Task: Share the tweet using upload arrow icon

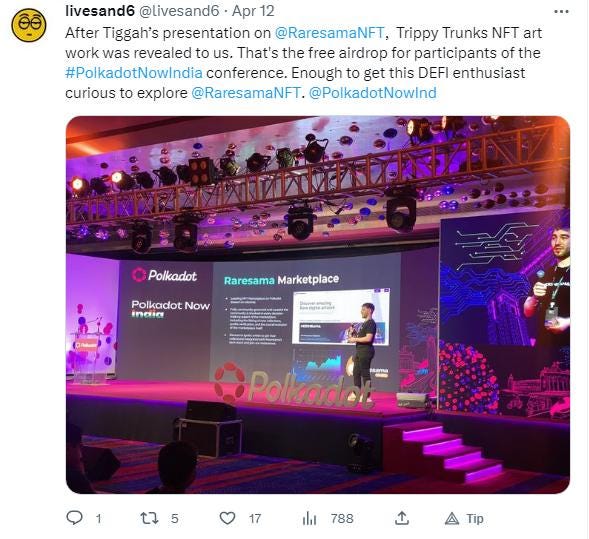Action: [402, 518]
